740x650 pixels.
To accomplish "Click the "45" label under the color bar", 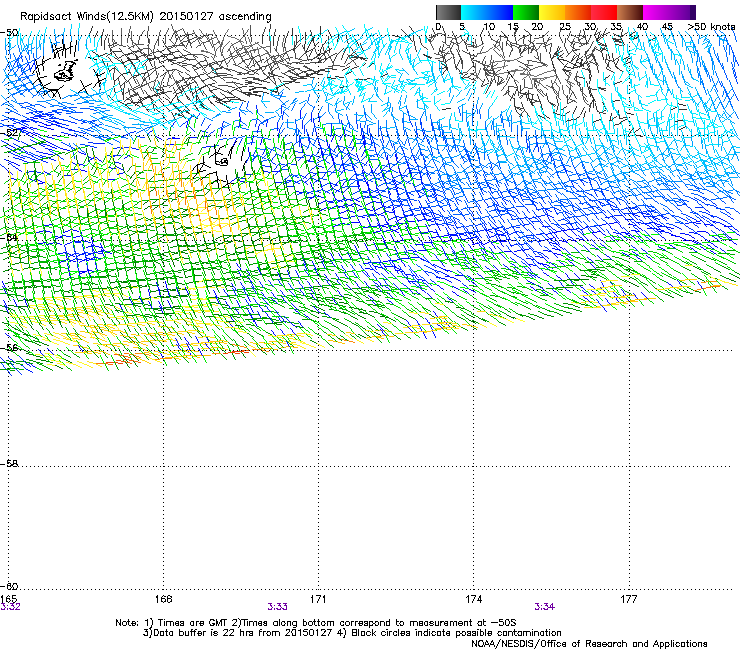I will (667, 27).
